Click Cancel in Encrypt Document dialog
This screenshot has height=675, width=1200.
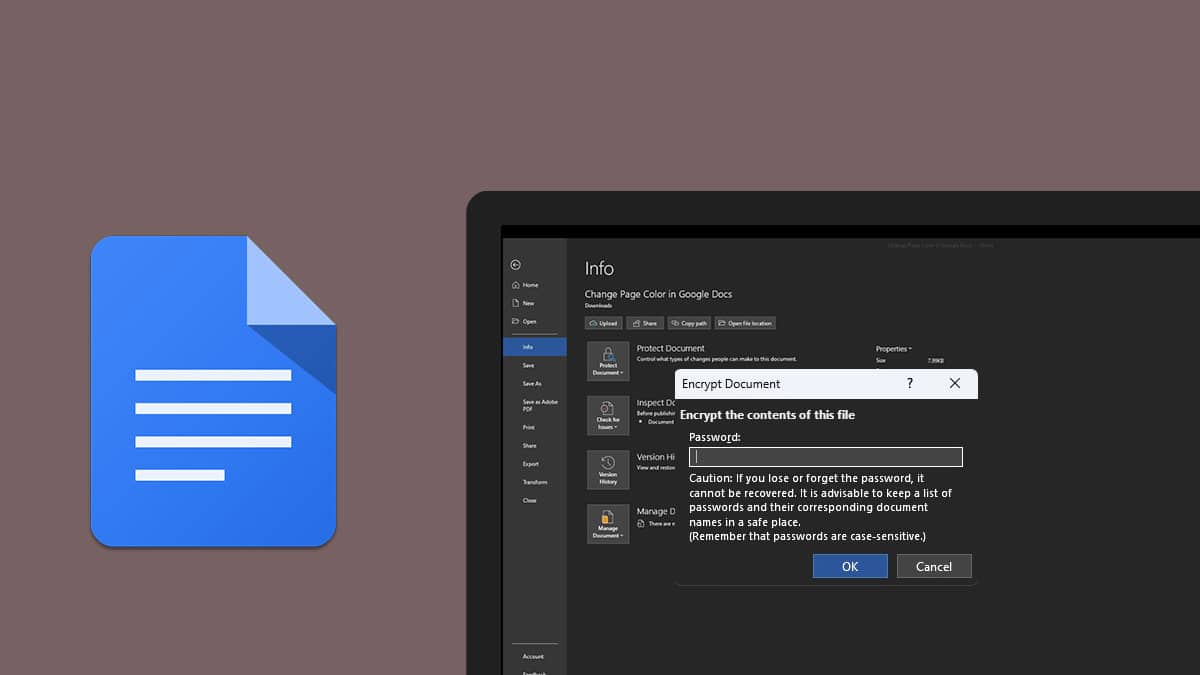[x=933, y=566]
